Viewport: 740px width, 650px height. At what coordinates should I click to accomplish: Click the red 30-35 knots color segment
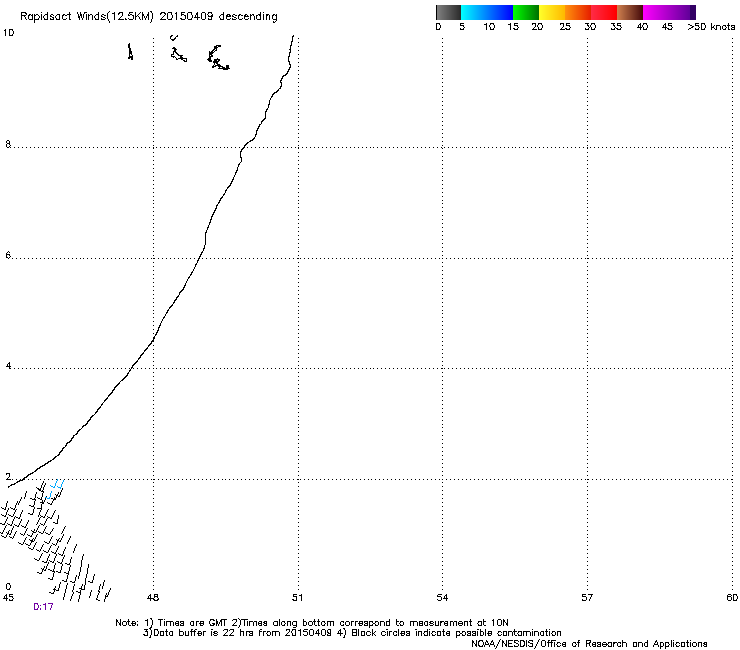[604, 12]
